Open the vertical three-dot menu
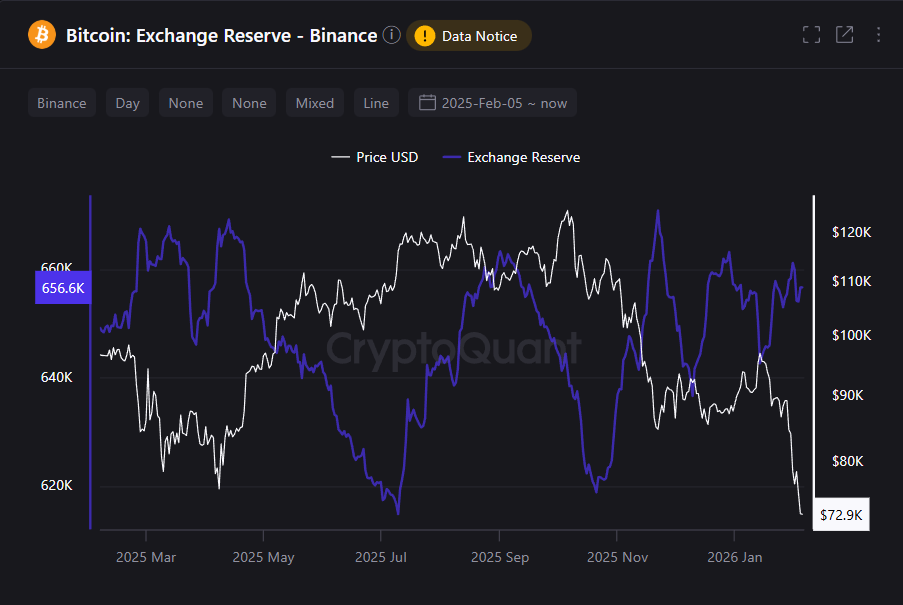The width and height of the screenshot is (903, 605). coord(877,33)
